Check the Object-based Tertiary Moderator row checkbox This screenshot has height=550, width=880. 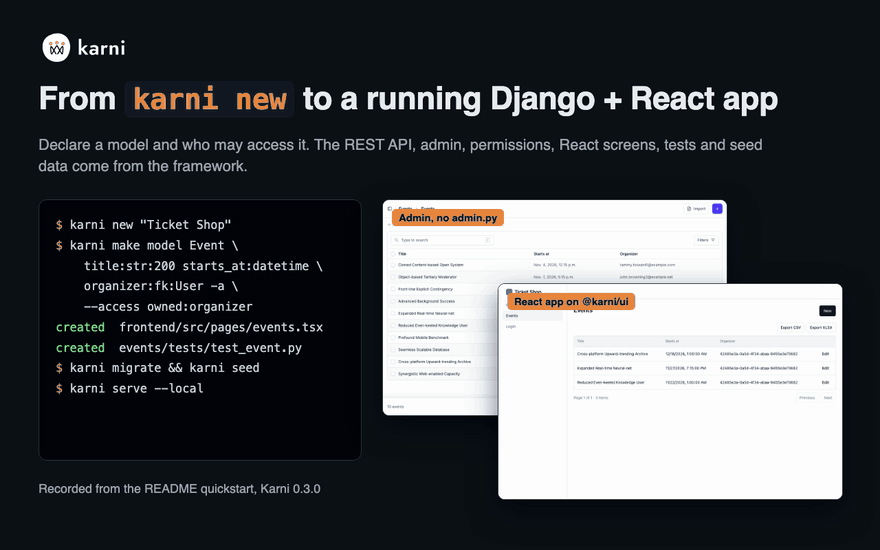pos(393,277)
